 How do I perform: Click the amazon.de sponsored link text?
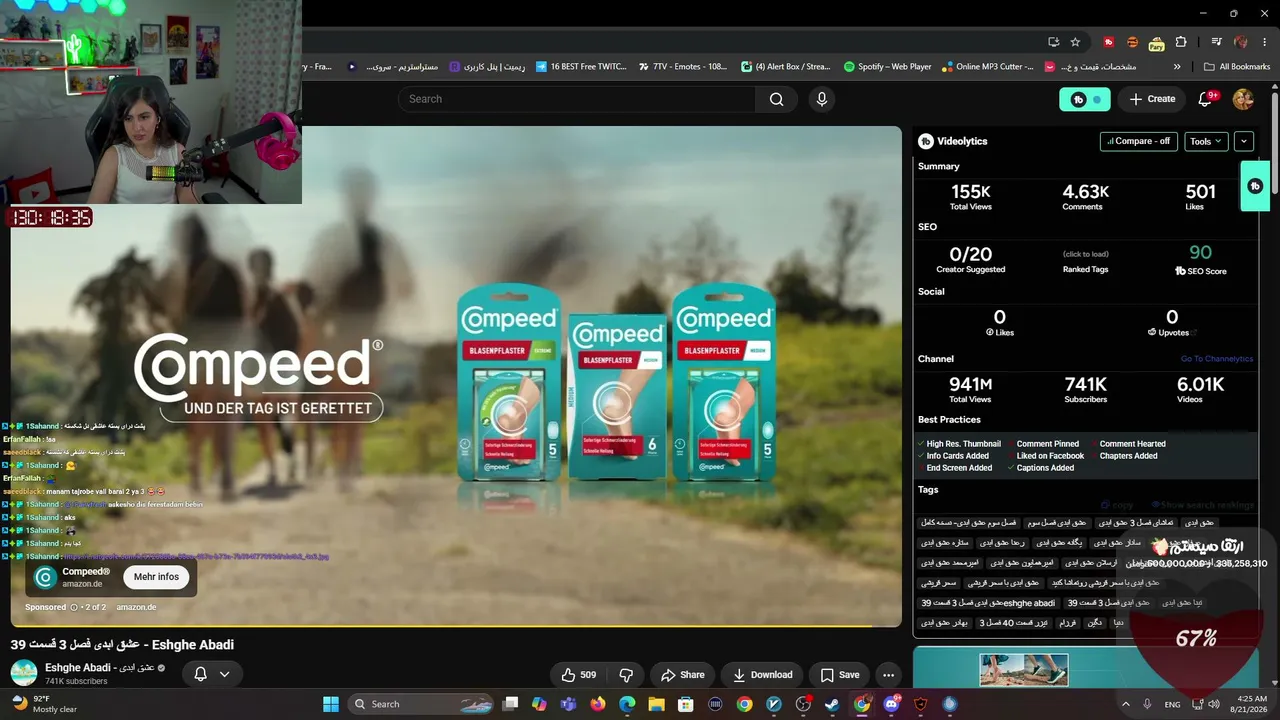click(x=136, y=607)
